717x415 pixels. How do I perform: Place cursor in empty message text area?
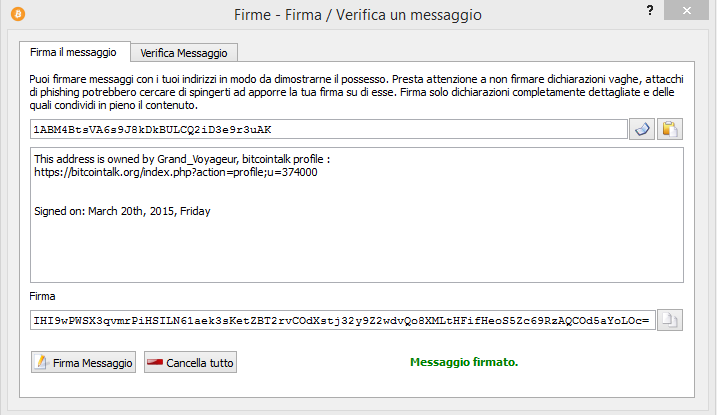pos(357,249)
